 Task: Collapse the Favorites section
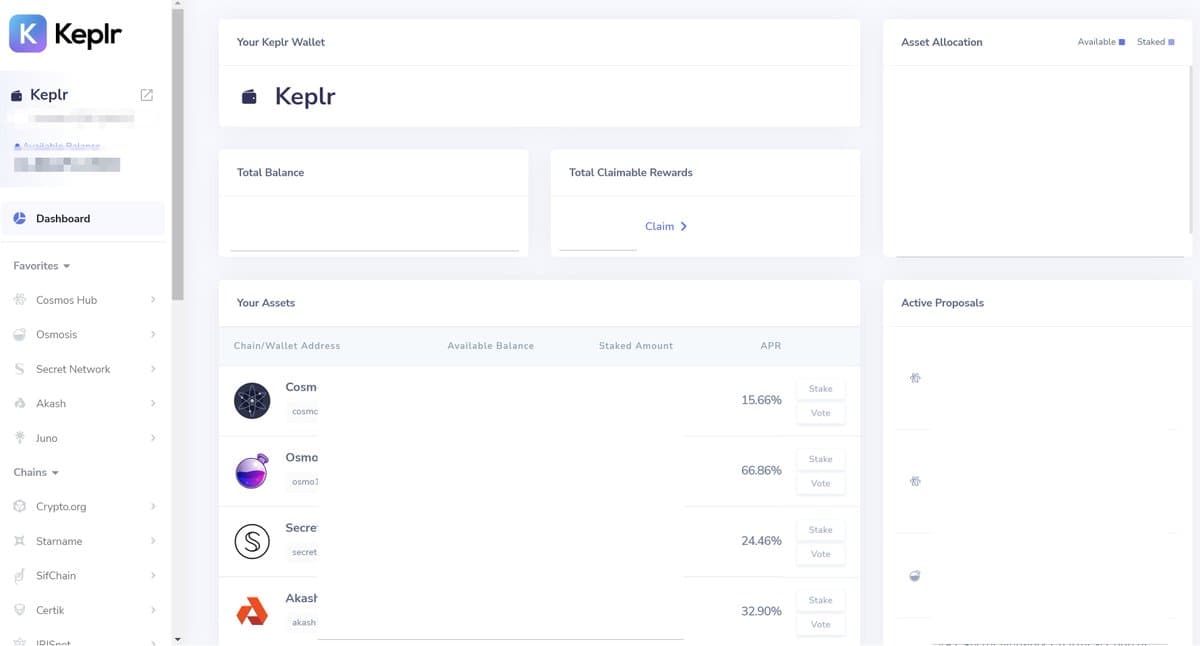41,265
